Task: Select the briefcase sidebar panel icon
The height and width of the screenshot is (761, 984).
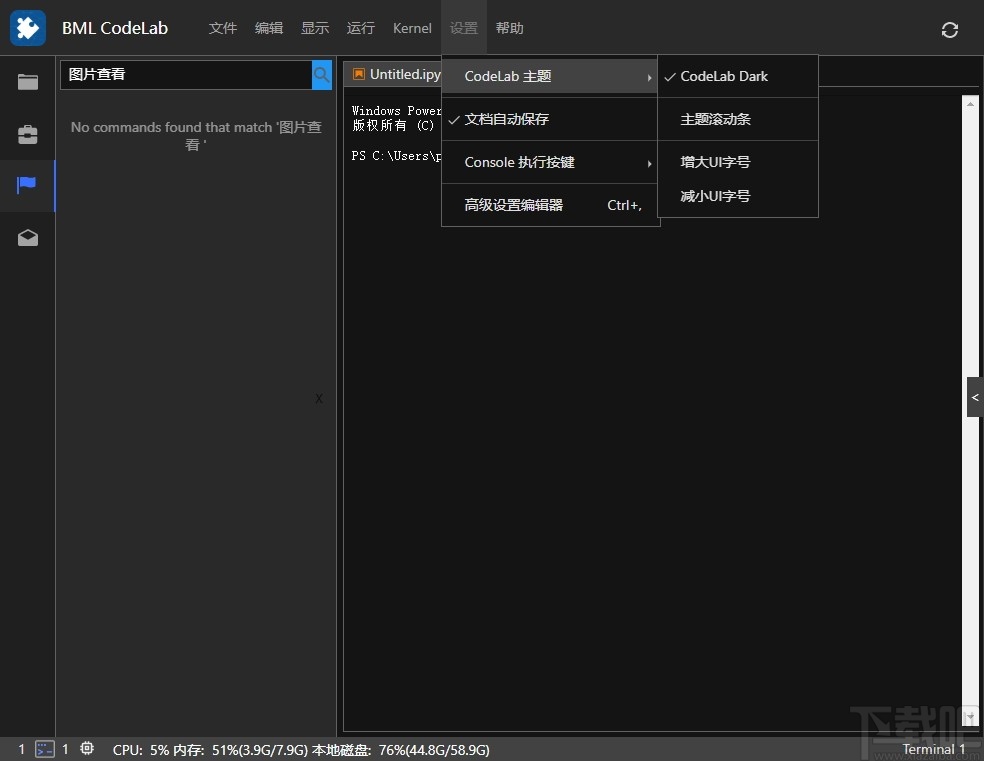Action: coord(27,134)
